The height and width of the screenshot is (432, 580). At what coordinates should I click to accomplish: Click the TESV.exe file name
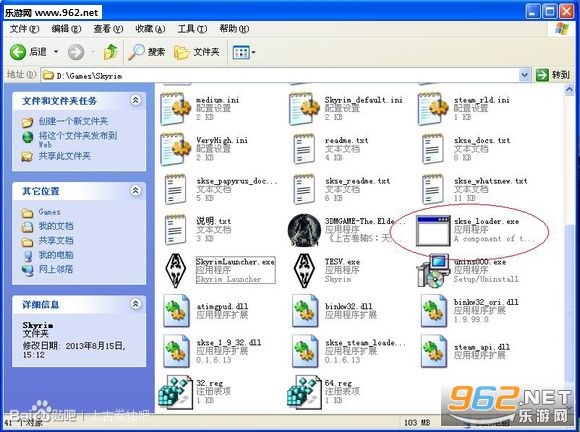[342, 262]
